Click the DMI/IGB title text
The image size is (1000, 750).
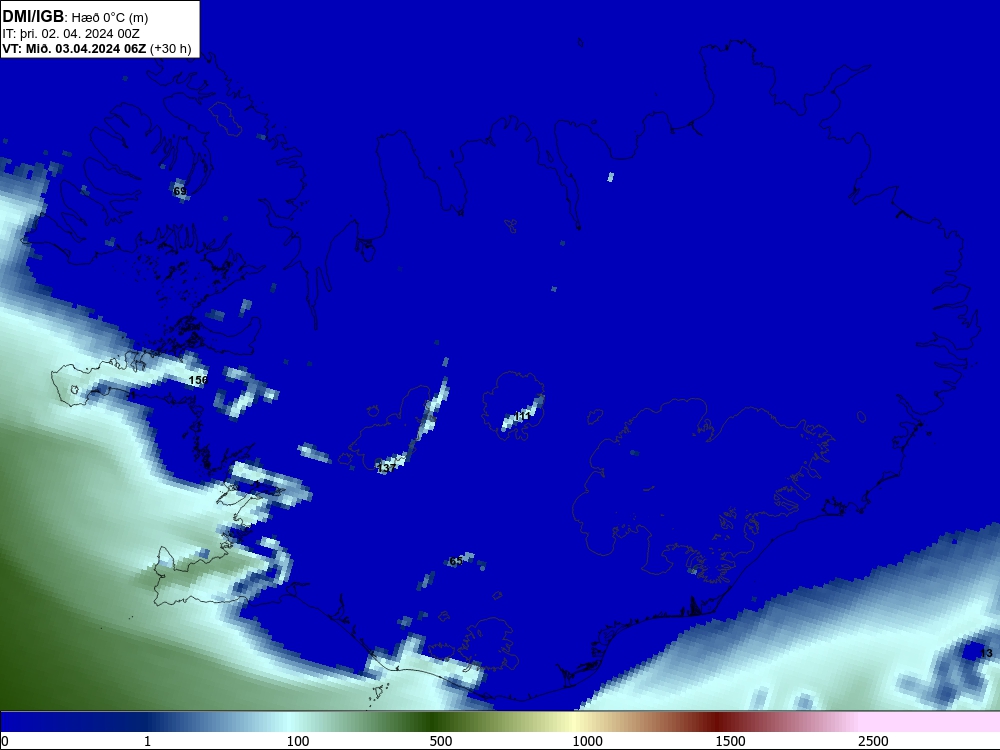pos(33,17)
